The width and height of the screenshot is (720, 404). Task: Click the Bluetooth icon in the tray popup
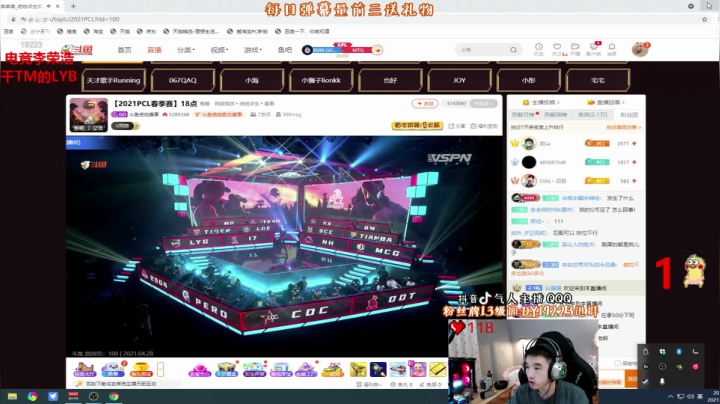click(679, 352)
